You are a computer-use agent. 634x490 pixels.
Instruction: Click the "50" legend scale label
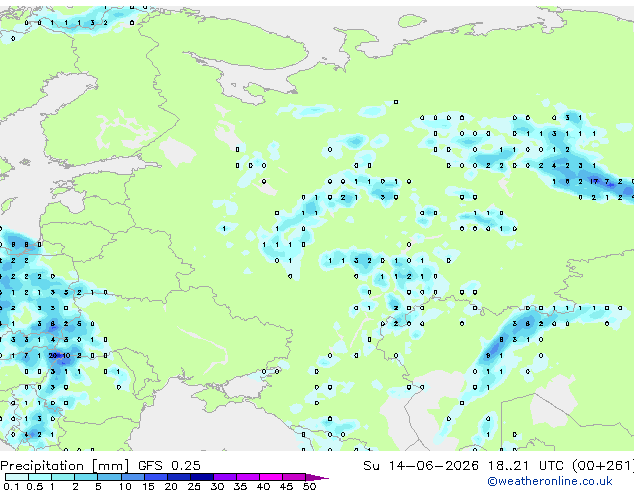click(x=309, y=486)
